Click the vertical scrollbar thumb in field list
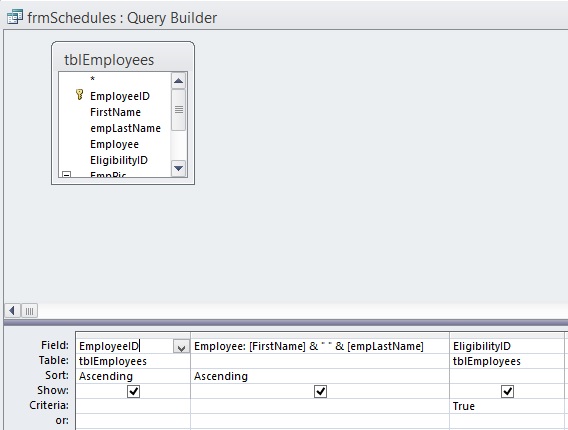This screenshot has height=430, width=568. point(178,110)
